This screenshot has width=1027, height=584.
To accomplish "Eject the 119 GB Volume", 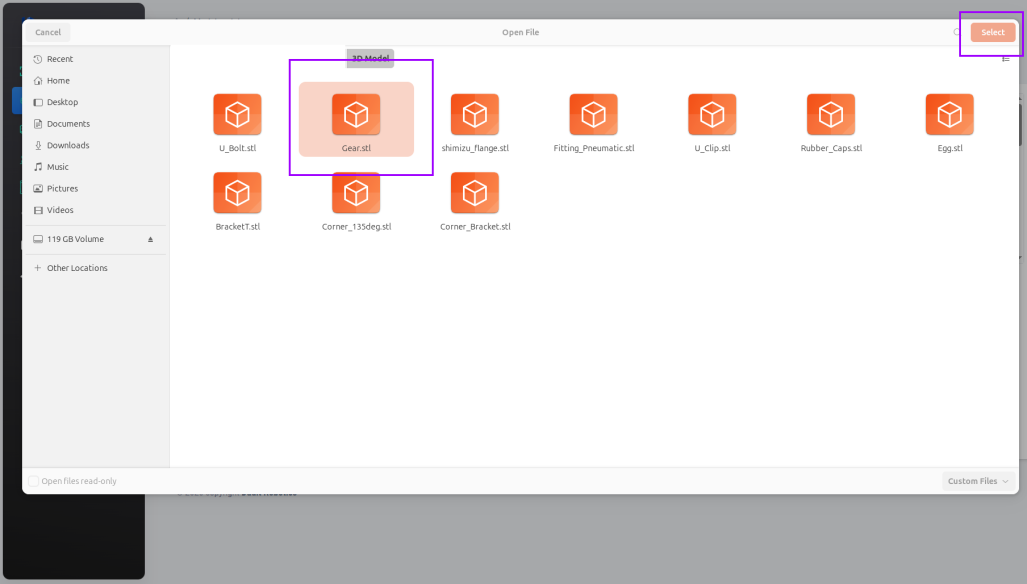I will pyautogui.click(x=151, y=240).
